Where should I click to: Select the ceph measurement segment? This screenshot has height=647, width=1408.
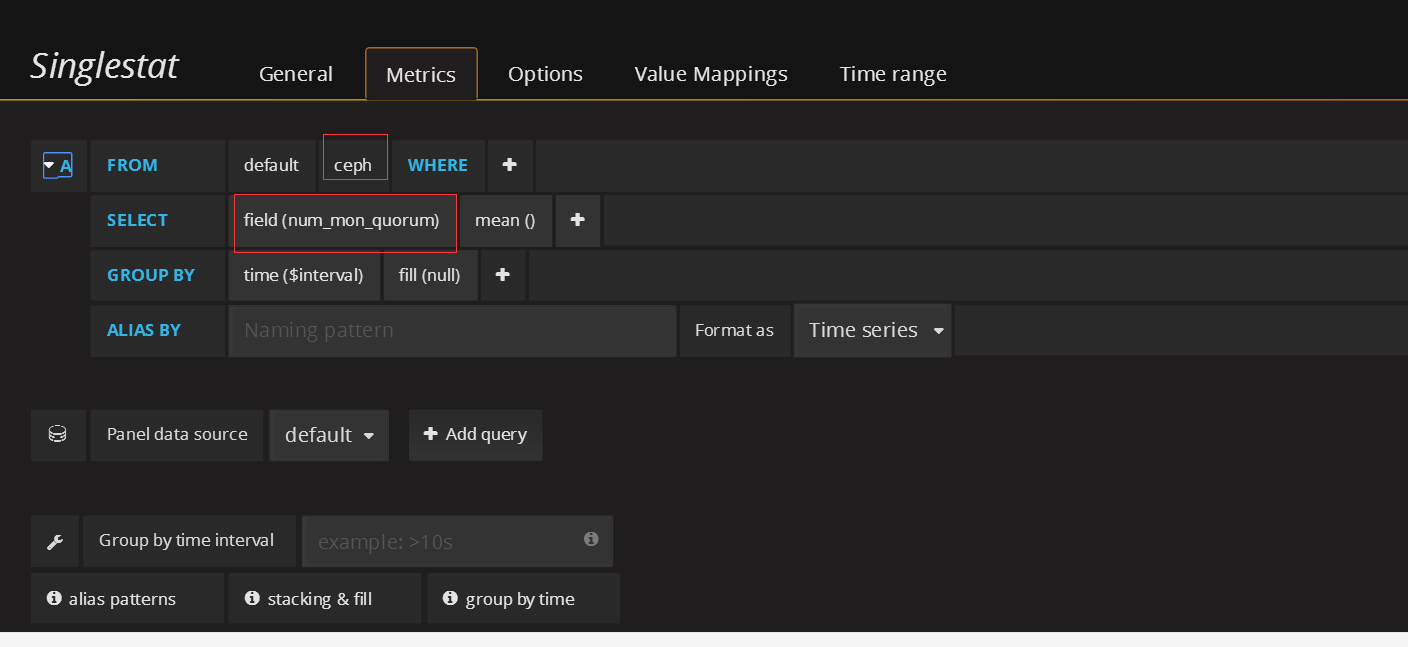point(353,165)
